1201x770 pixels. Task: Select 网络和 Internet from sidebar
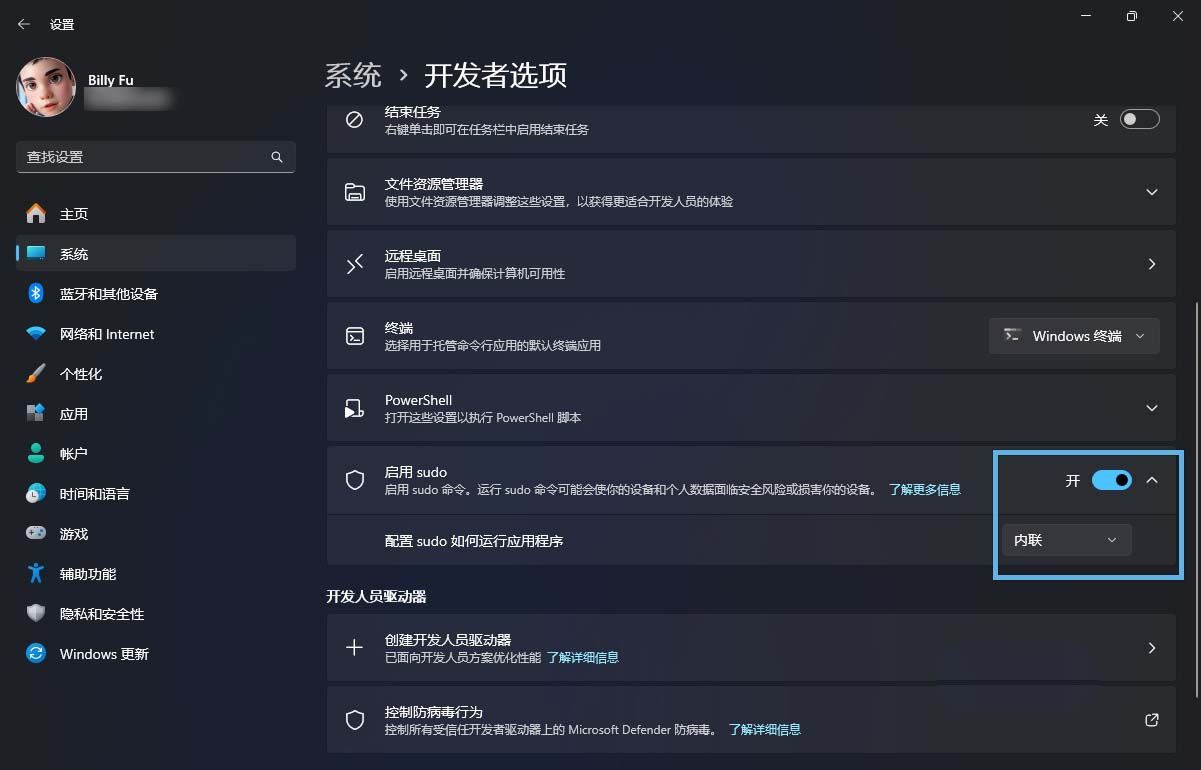tap(108, 333)
